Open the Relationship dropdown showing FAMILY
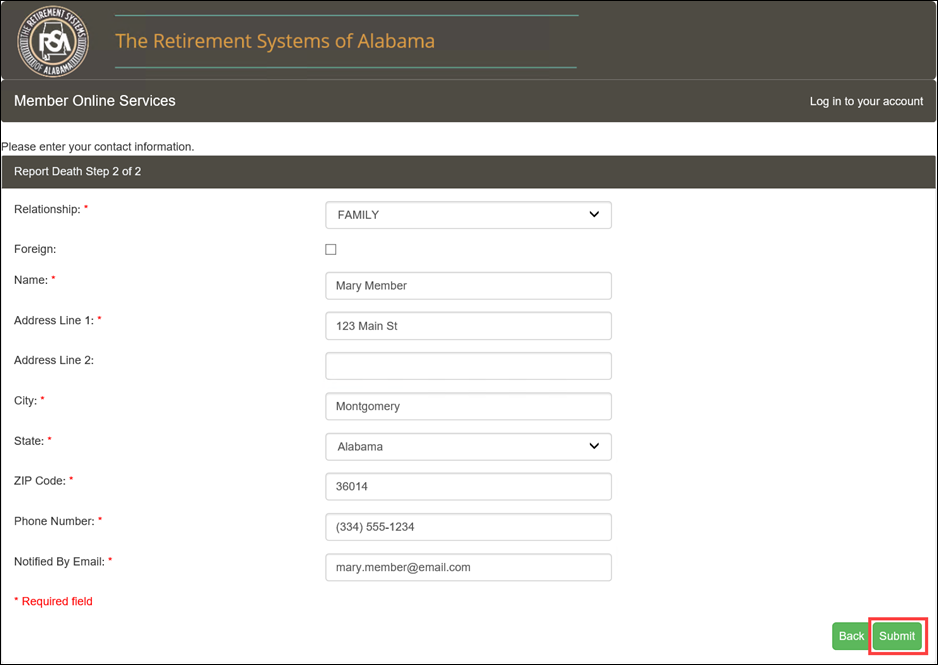Screen dimensions: 938x665 coord(468,215)
